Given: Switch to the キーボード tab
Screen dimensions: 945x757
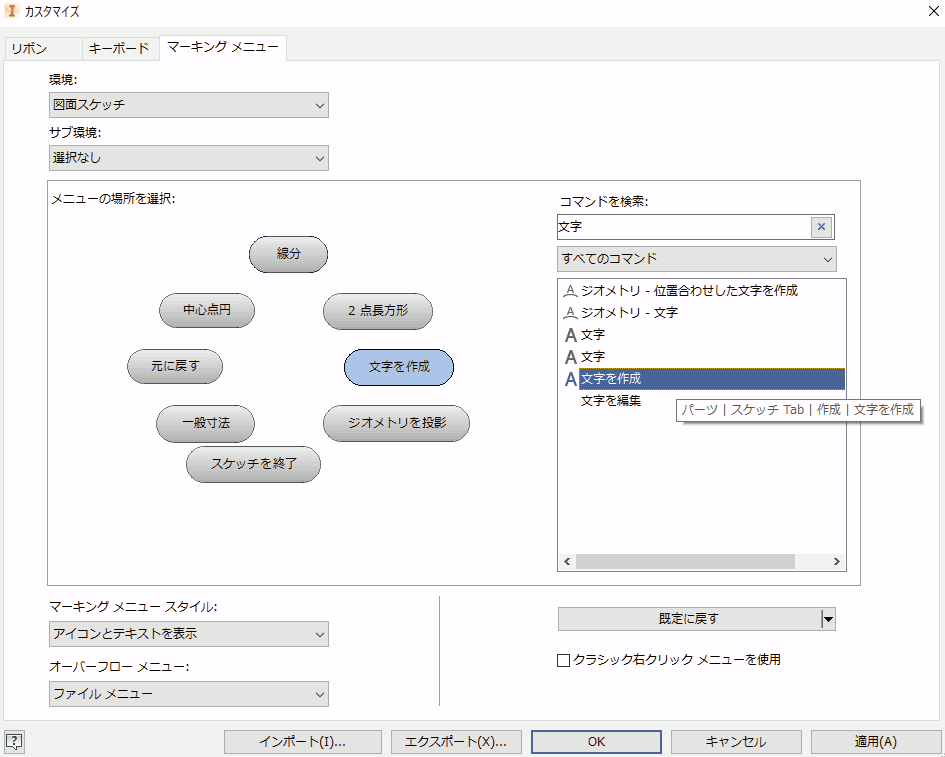Looking at the screenshot, I should pos(118,48).
